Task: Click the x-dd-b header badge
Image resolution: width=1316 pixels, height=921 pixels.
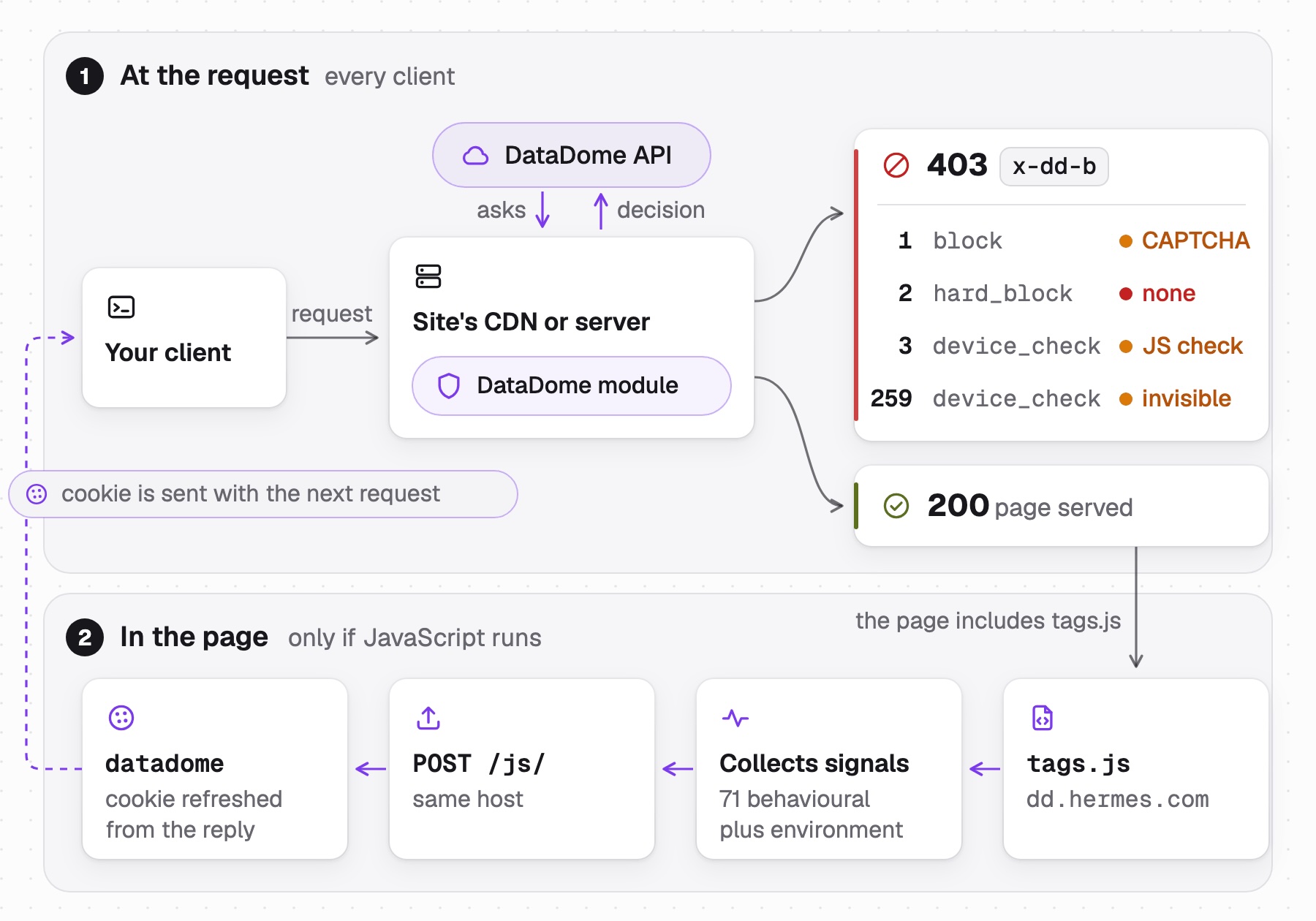Action: [x=1054, y=167]
